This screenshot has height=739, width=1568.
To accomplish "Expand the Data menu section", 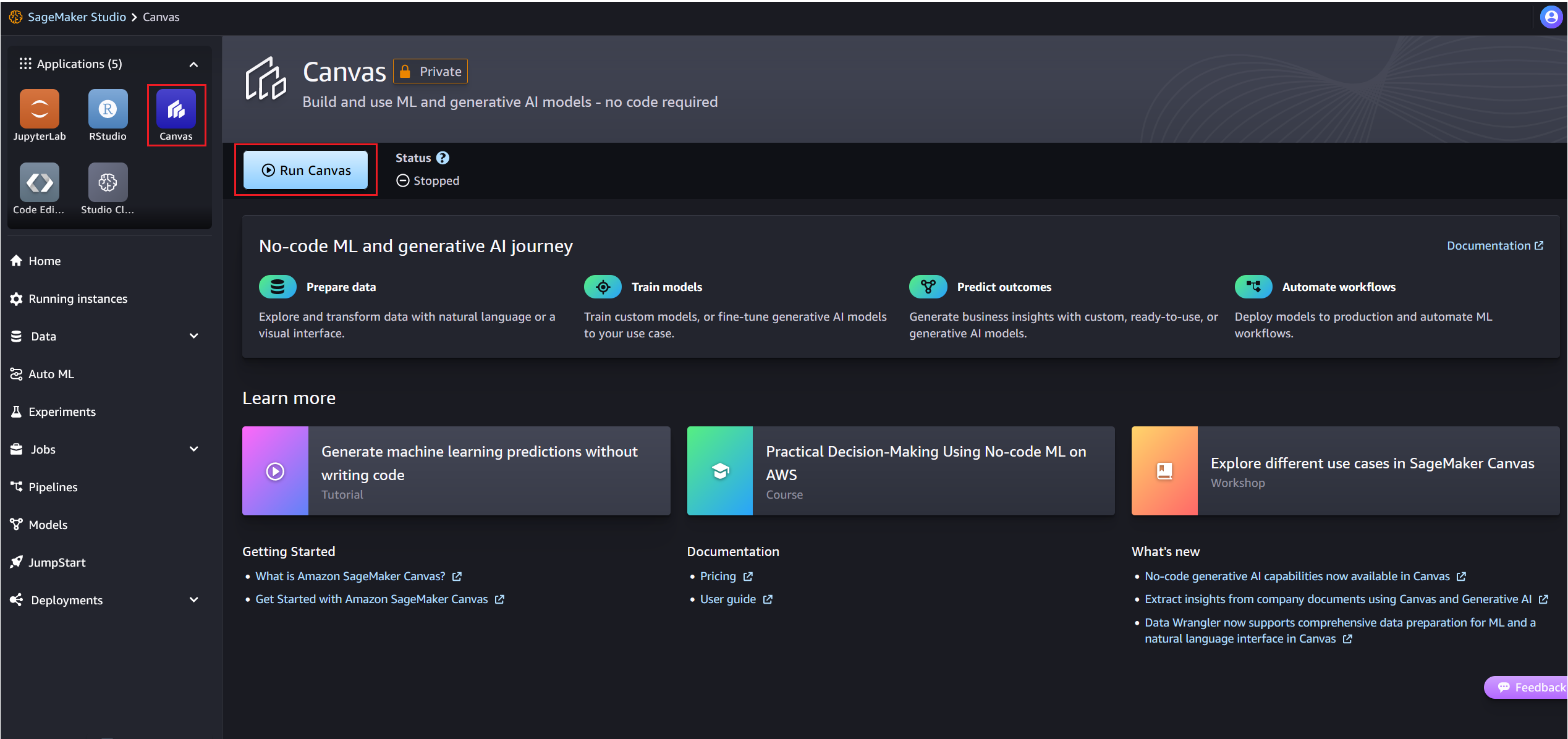I will 193,336.
